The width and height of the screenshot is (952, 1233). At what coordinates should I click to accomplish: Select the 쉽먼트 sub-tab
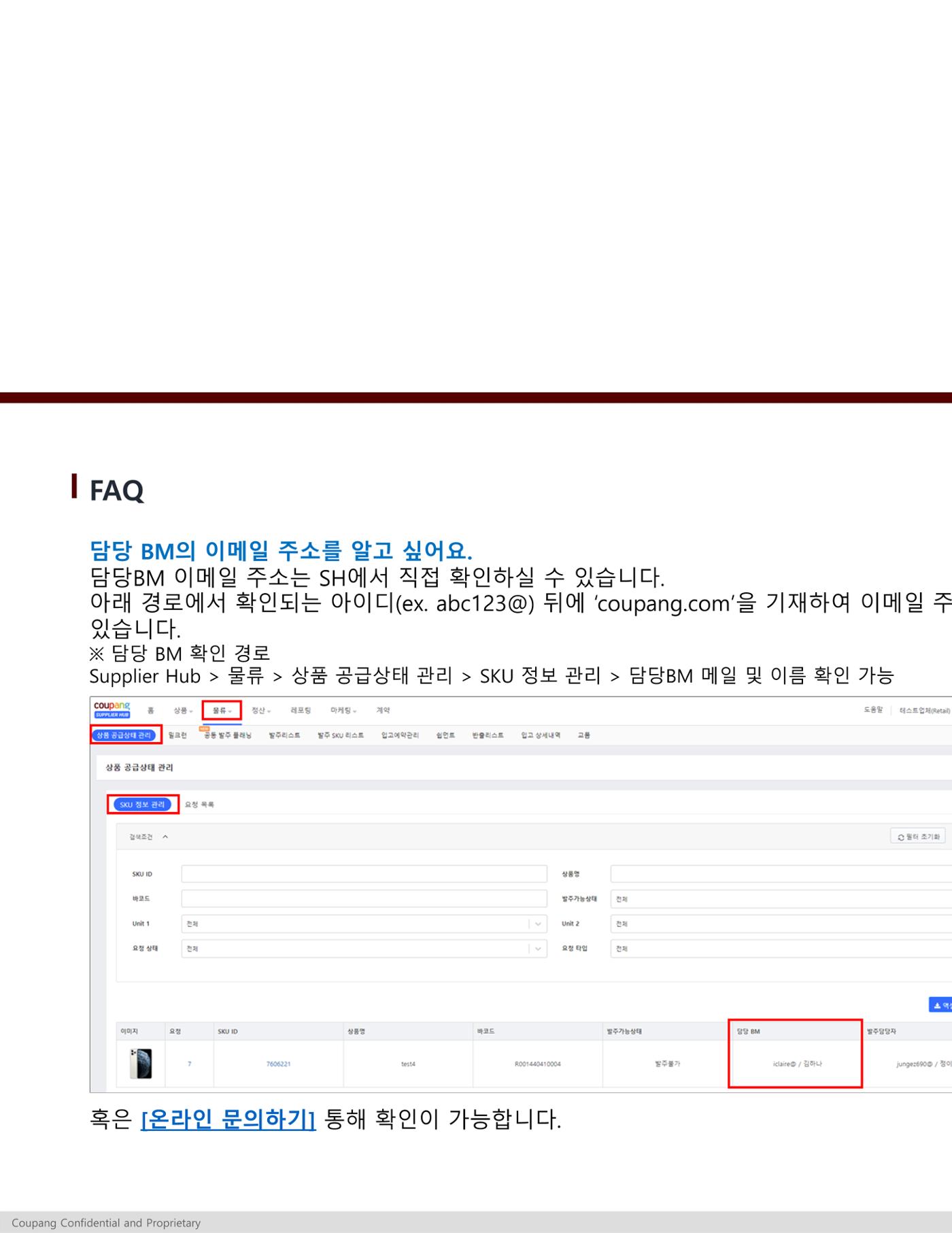click(x=445, y=735)
